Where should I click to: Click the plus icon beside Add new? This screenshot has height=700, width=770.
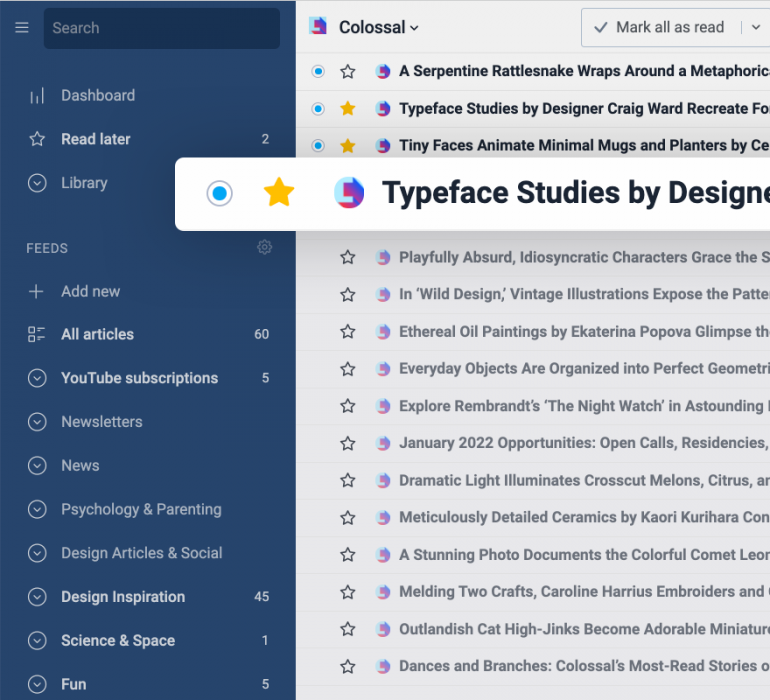(x=37, y=292)
